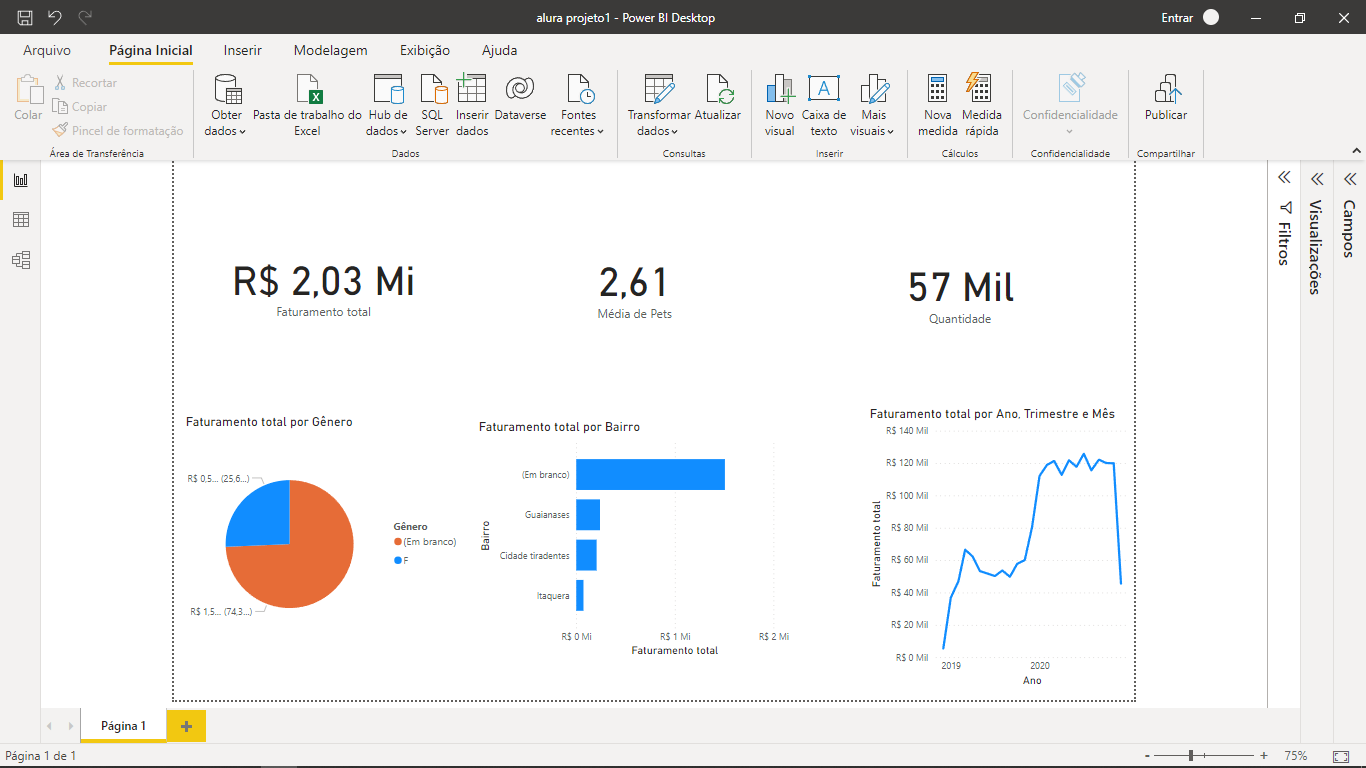Switch to Report view in sidebar
Viewport: 1366px width, 768px height.
(20, 180)
